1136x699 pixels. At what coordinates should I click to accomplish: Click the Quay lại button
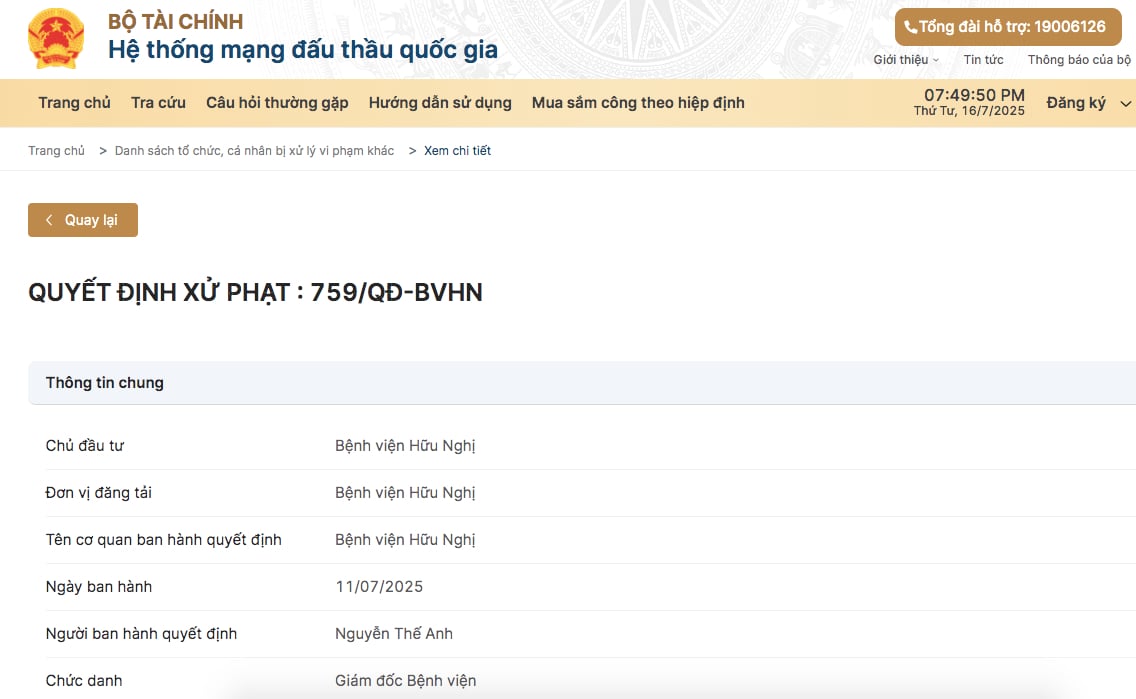point(83,220)
